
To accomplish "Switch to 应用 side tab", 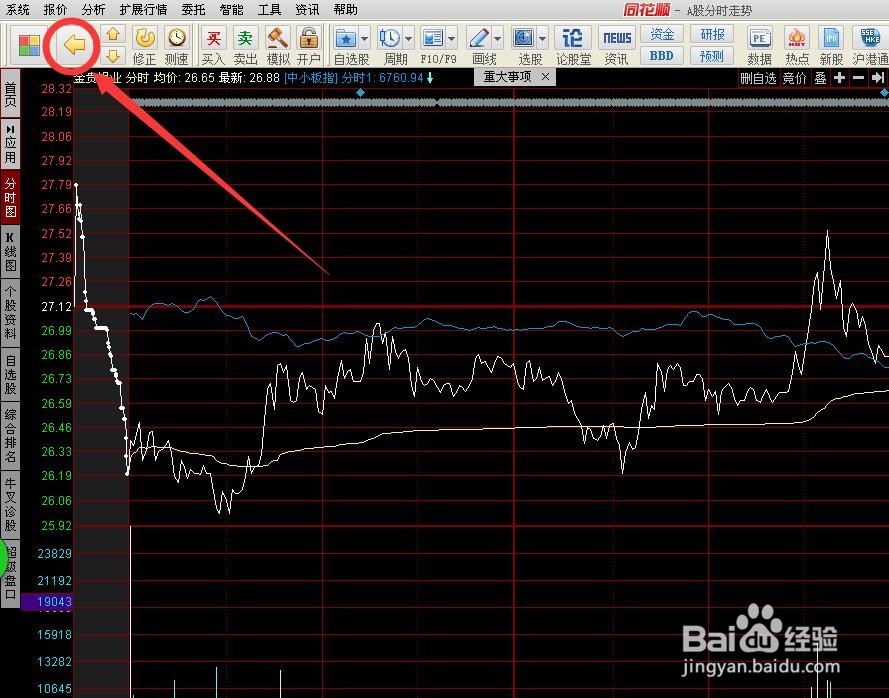I will pyautogui.click(x=10, y=144).
